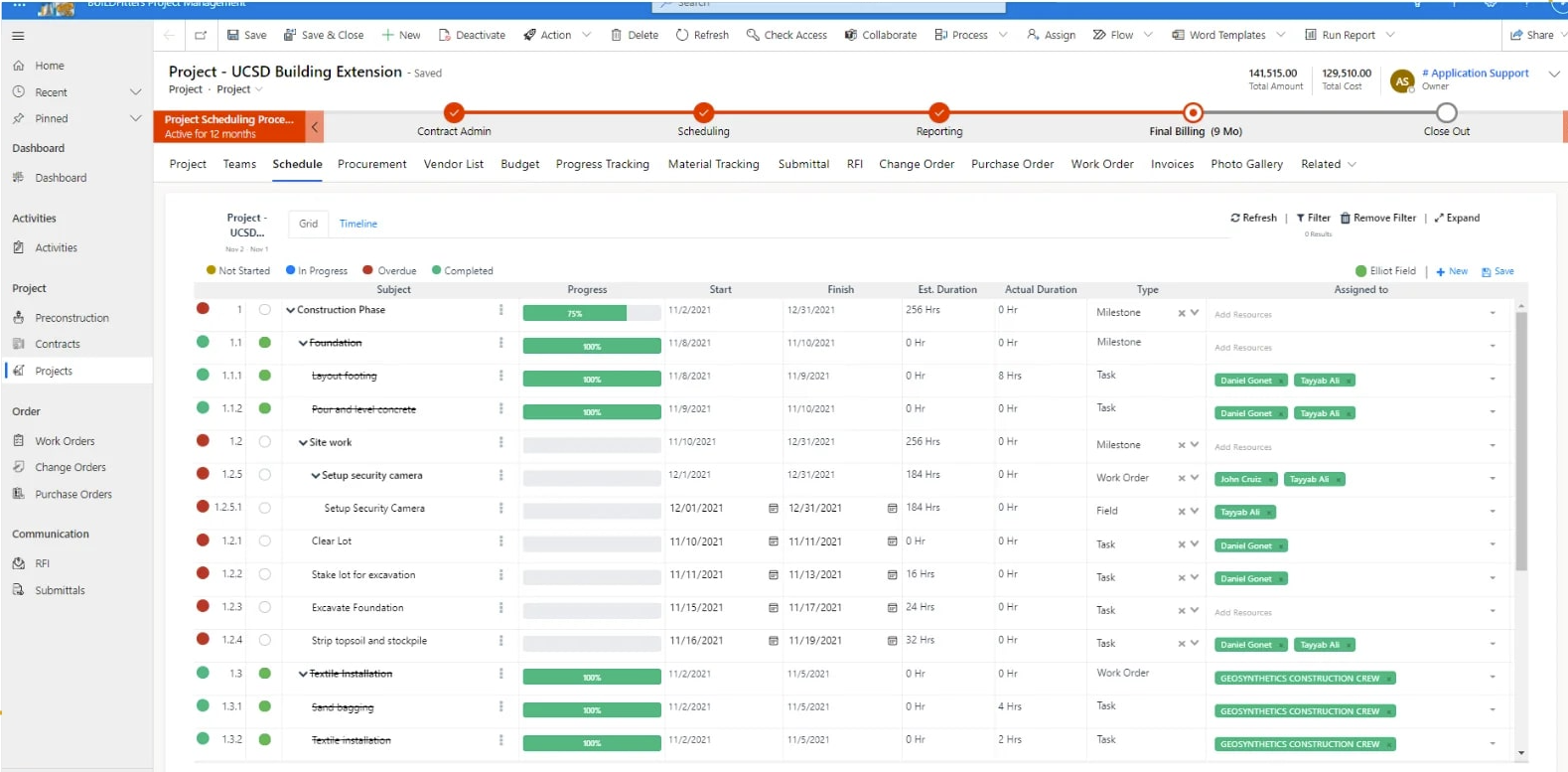Open Submittals in the sidebar
The width and height of the screenshot is (1568, 772).
tap(60, 590)
